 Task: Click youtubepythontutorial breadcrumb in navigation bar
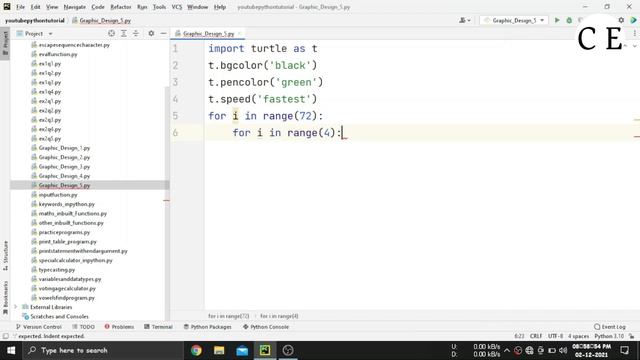click(x=35, y=20)
